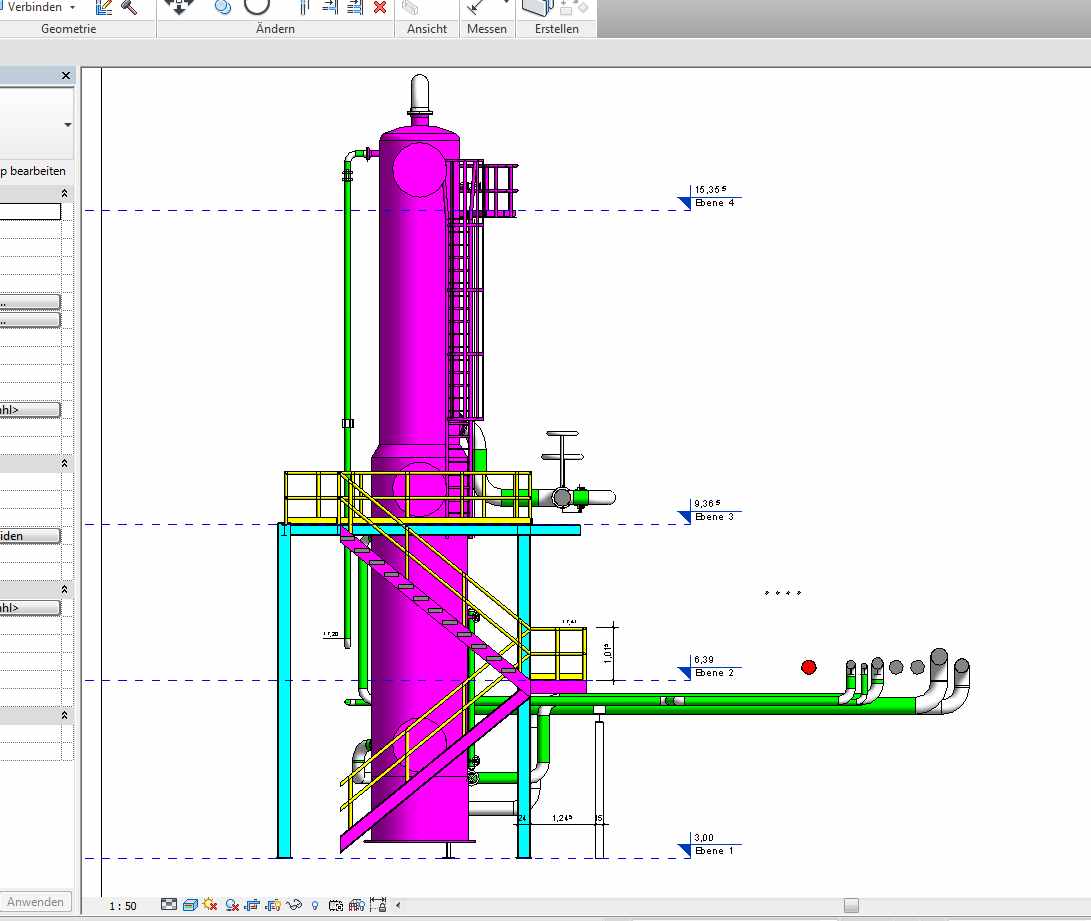
Task: Click the Typ bearbeiten button
Action: 33,171
